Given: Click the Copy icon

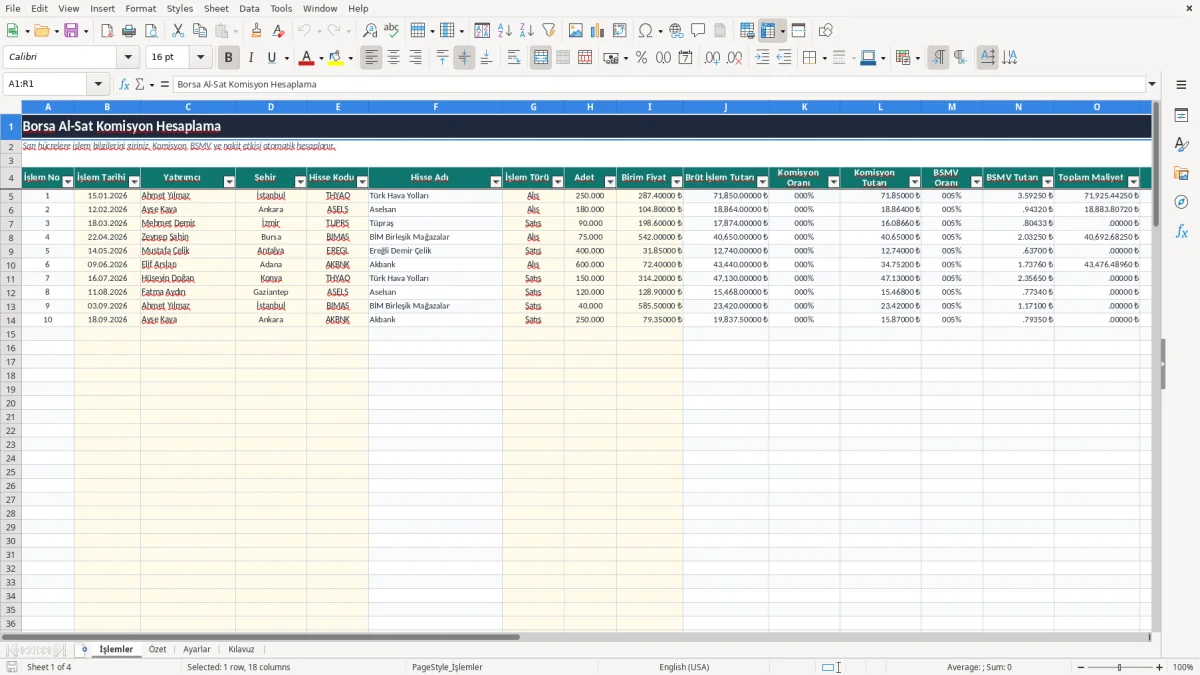Looking at the screenshot, I should (x=200, y=31).
